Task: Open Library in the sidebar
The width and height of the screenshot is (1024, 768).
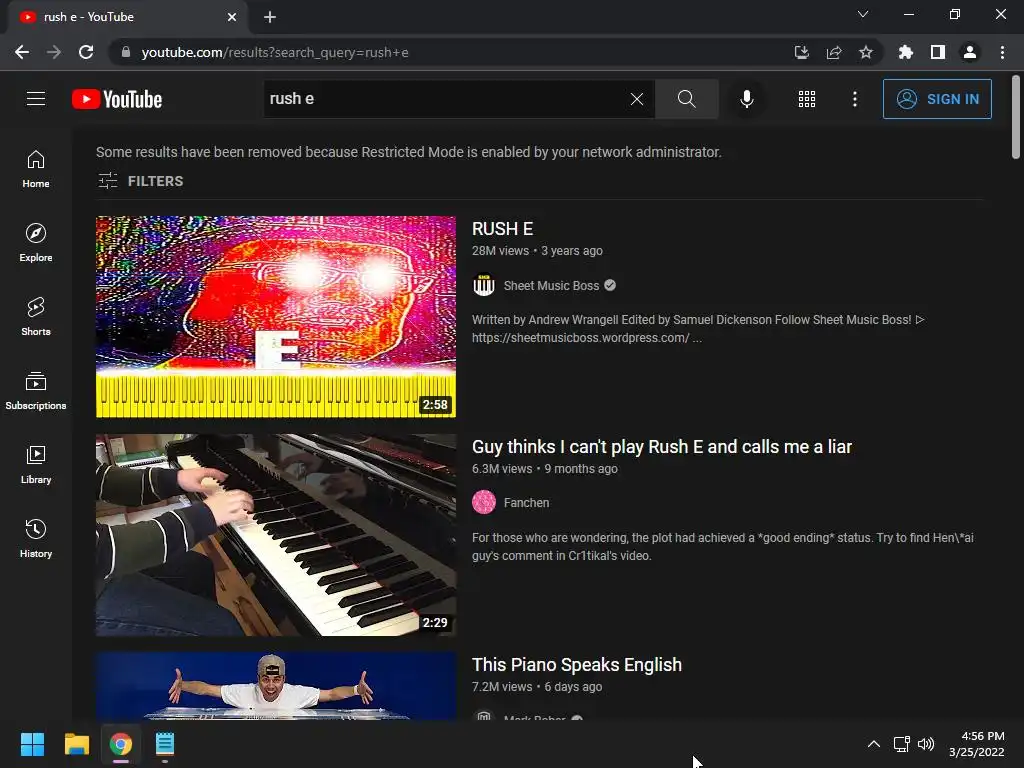Action: point(36,464)
